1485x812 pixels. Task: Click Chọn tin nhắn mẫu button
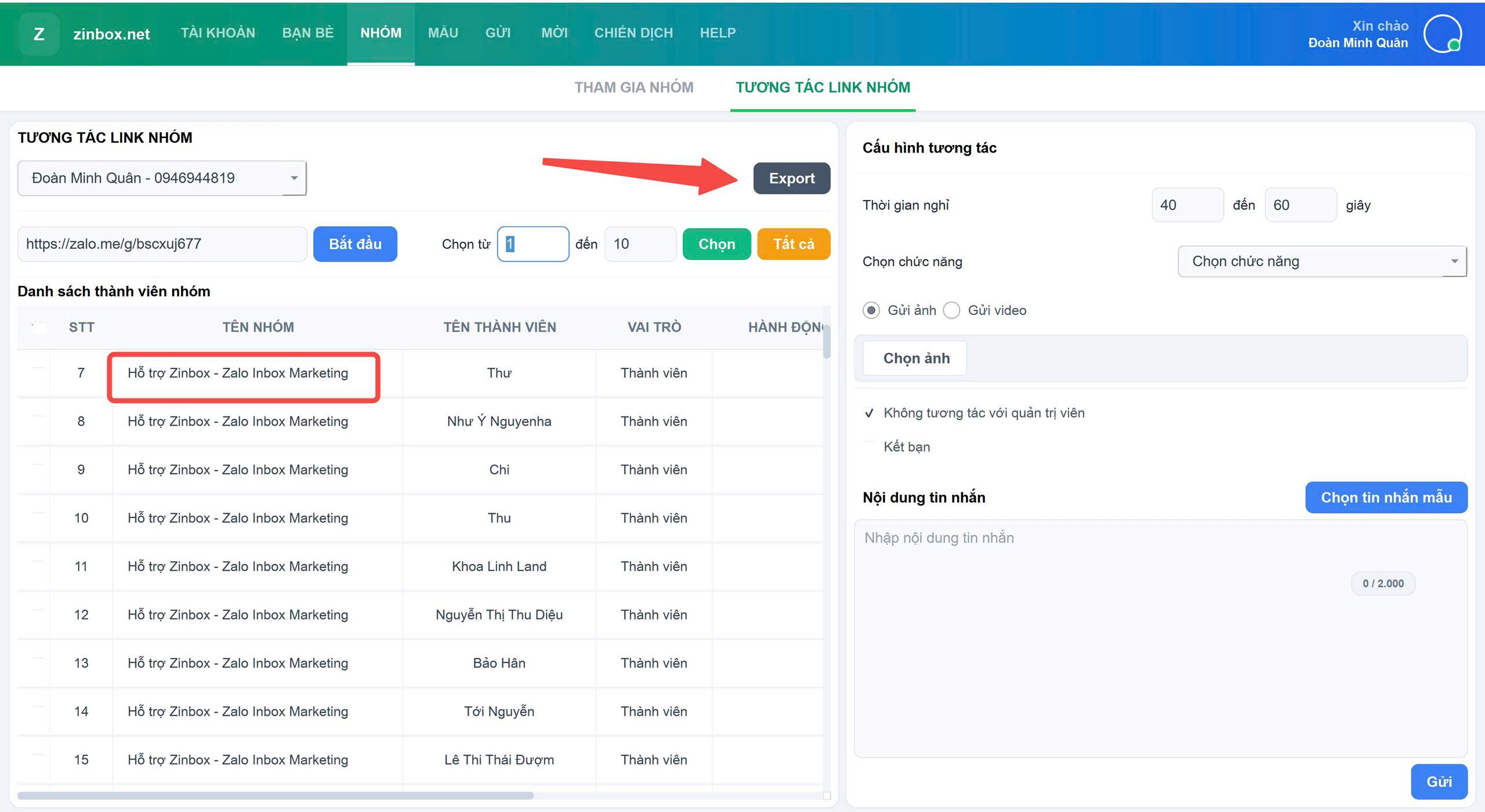coord(1386,497)
